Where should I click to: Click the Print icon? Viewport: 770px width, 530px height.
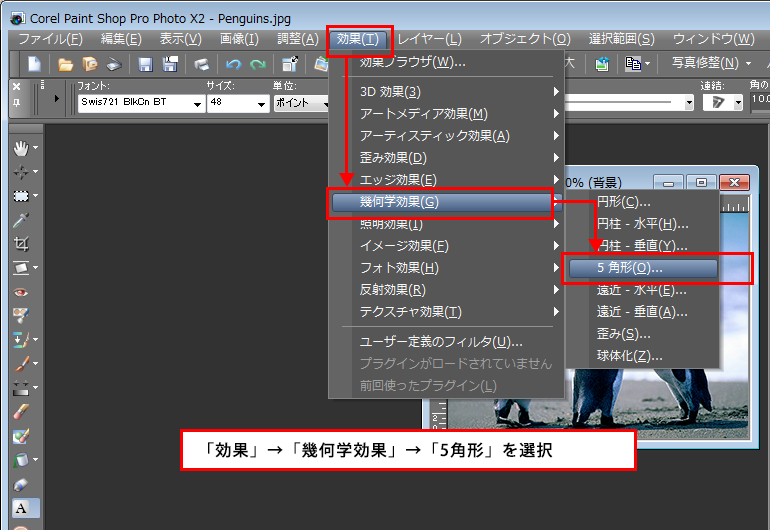coord(201,64)
